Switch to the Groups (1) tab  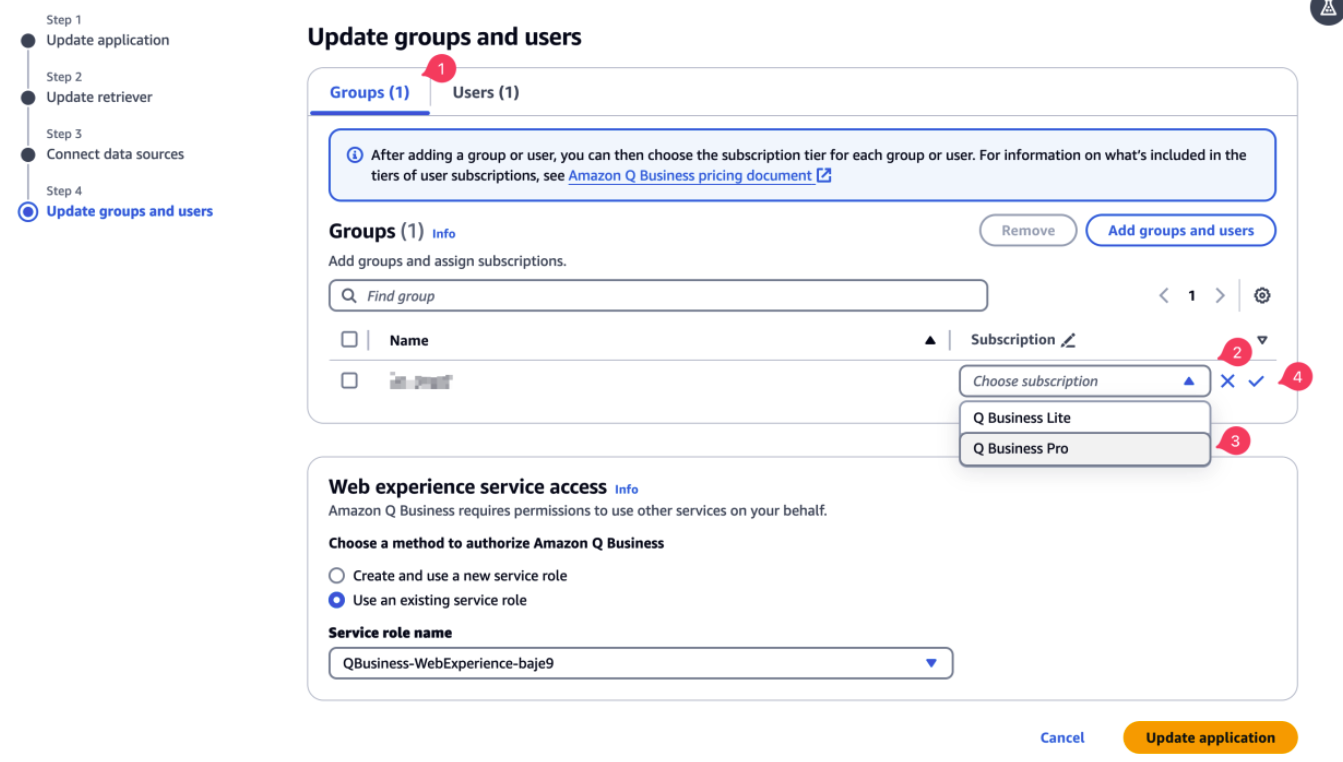tap(370, 92)
